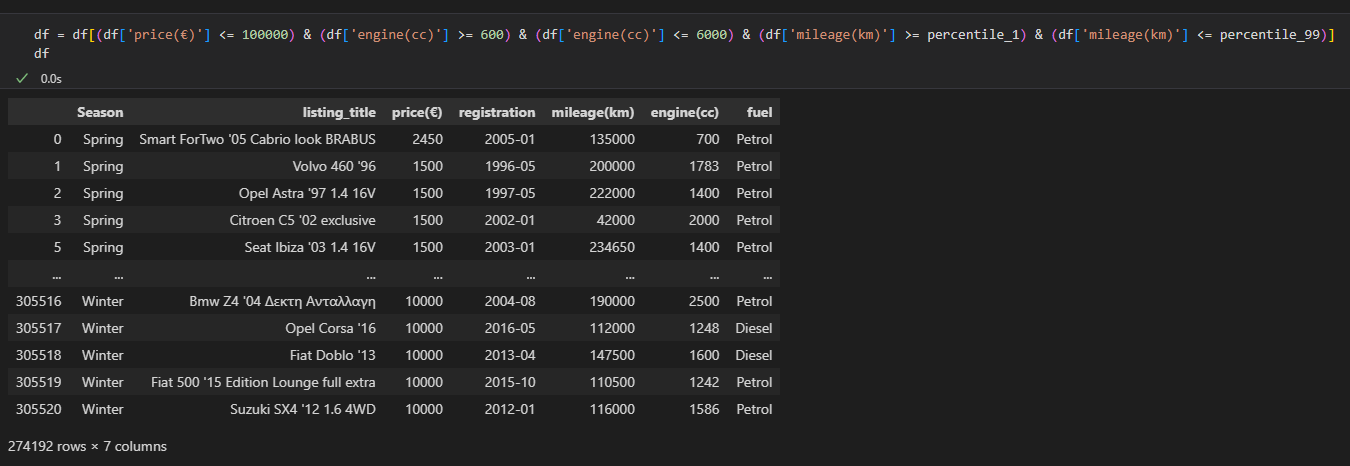Click row index 305519

(x=39, y=382)
